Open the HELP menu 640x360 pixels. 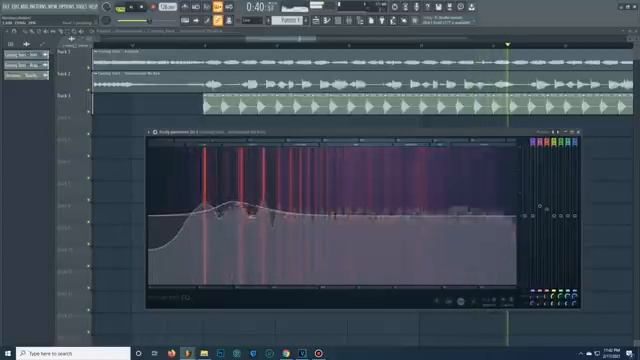pyautogui.click(x=93, y=7)
